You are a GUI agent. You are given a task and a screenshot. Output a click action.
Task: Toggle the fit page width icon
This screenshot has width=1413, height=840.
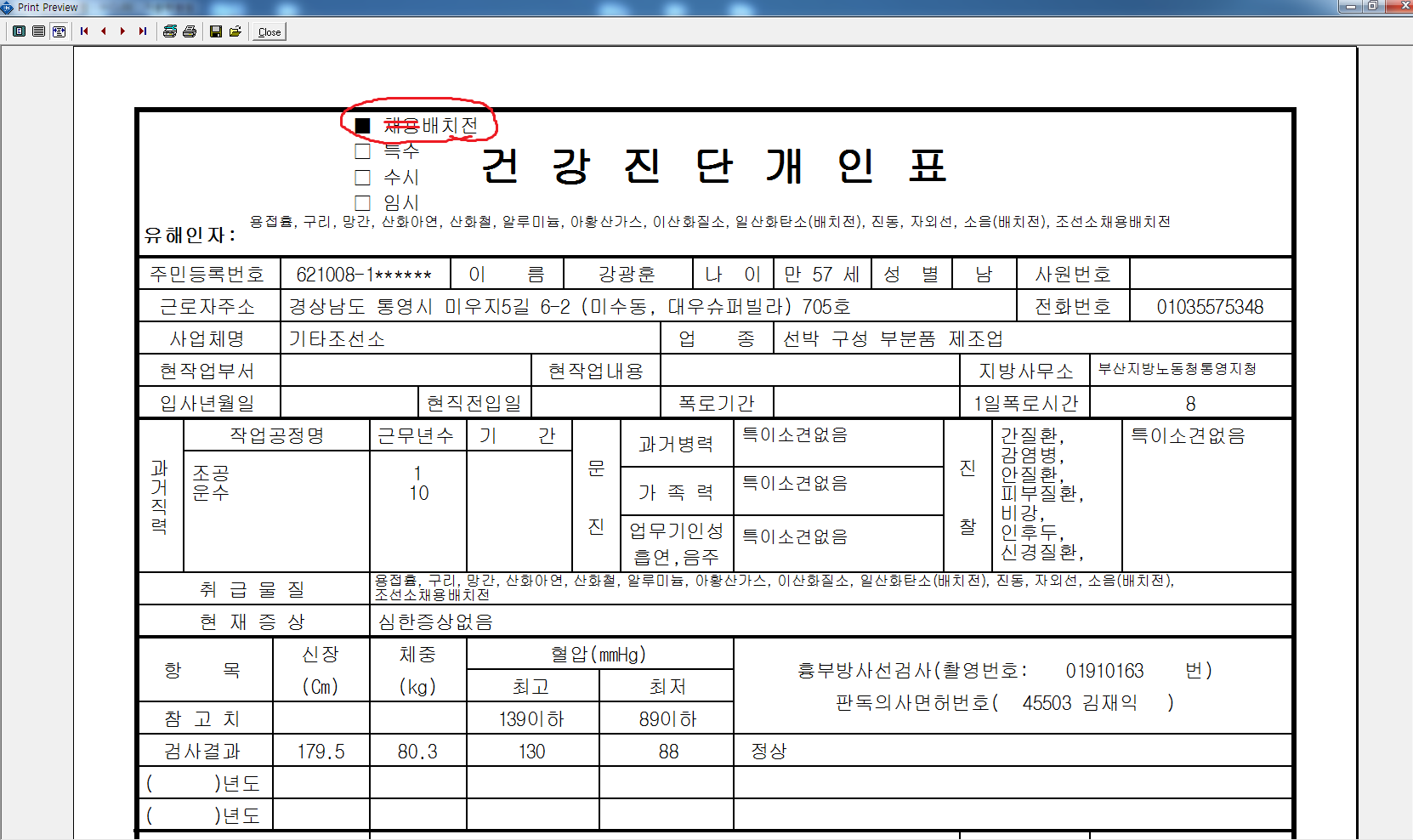tap(59, 31)
